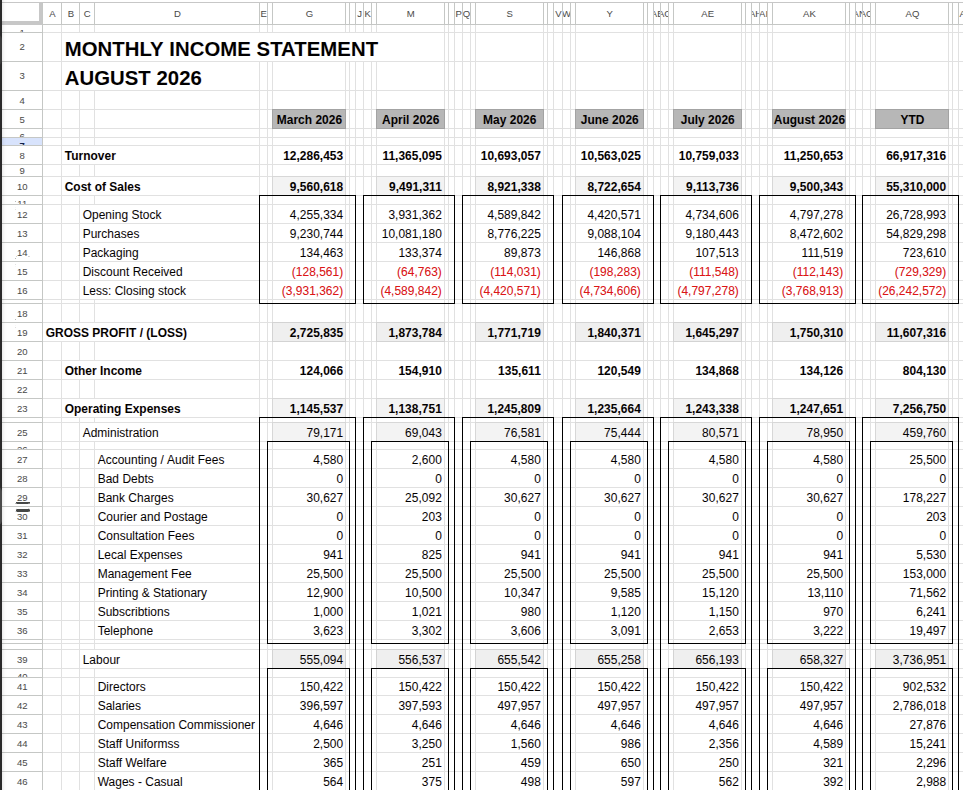Click column header M
963x790 pixels.
(x=410, y=14)
